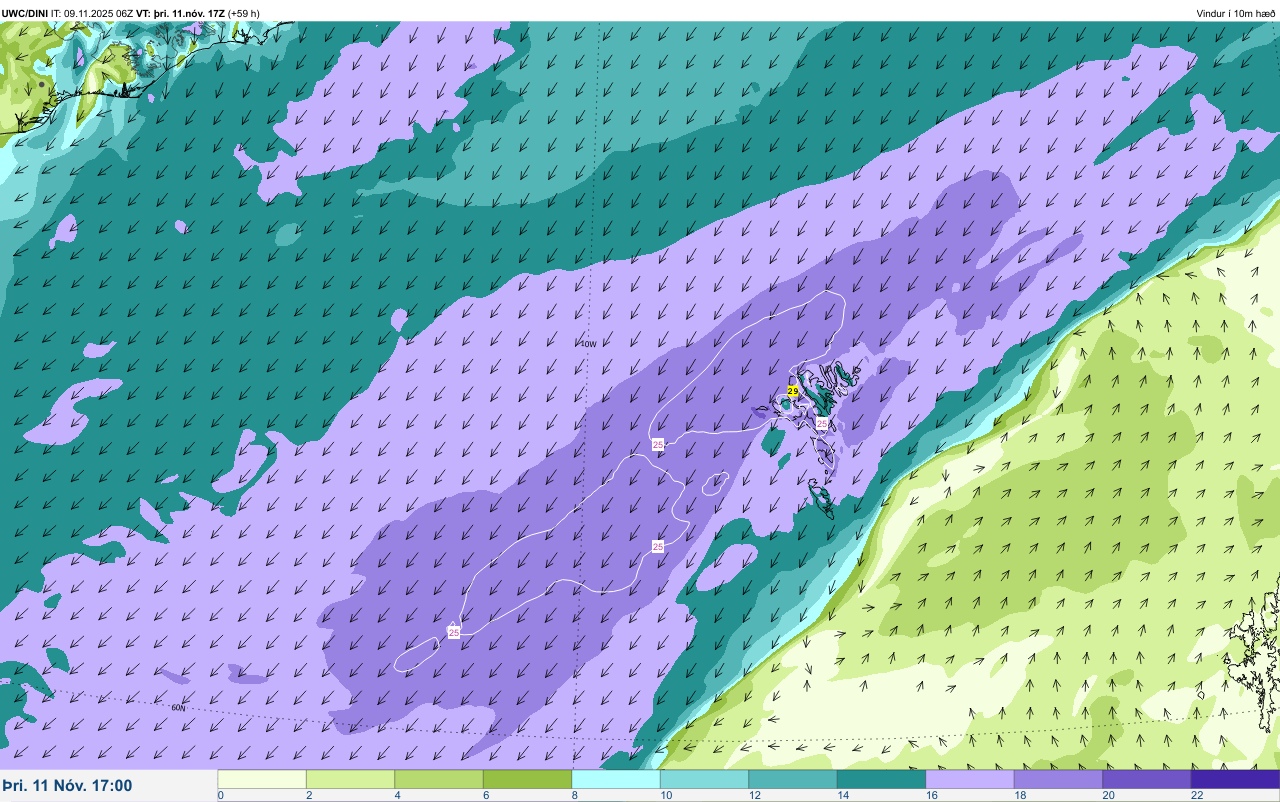Click the "Vindur í 10m hæð" title
The image size is (1280, 802).
tap(1236, 13)
